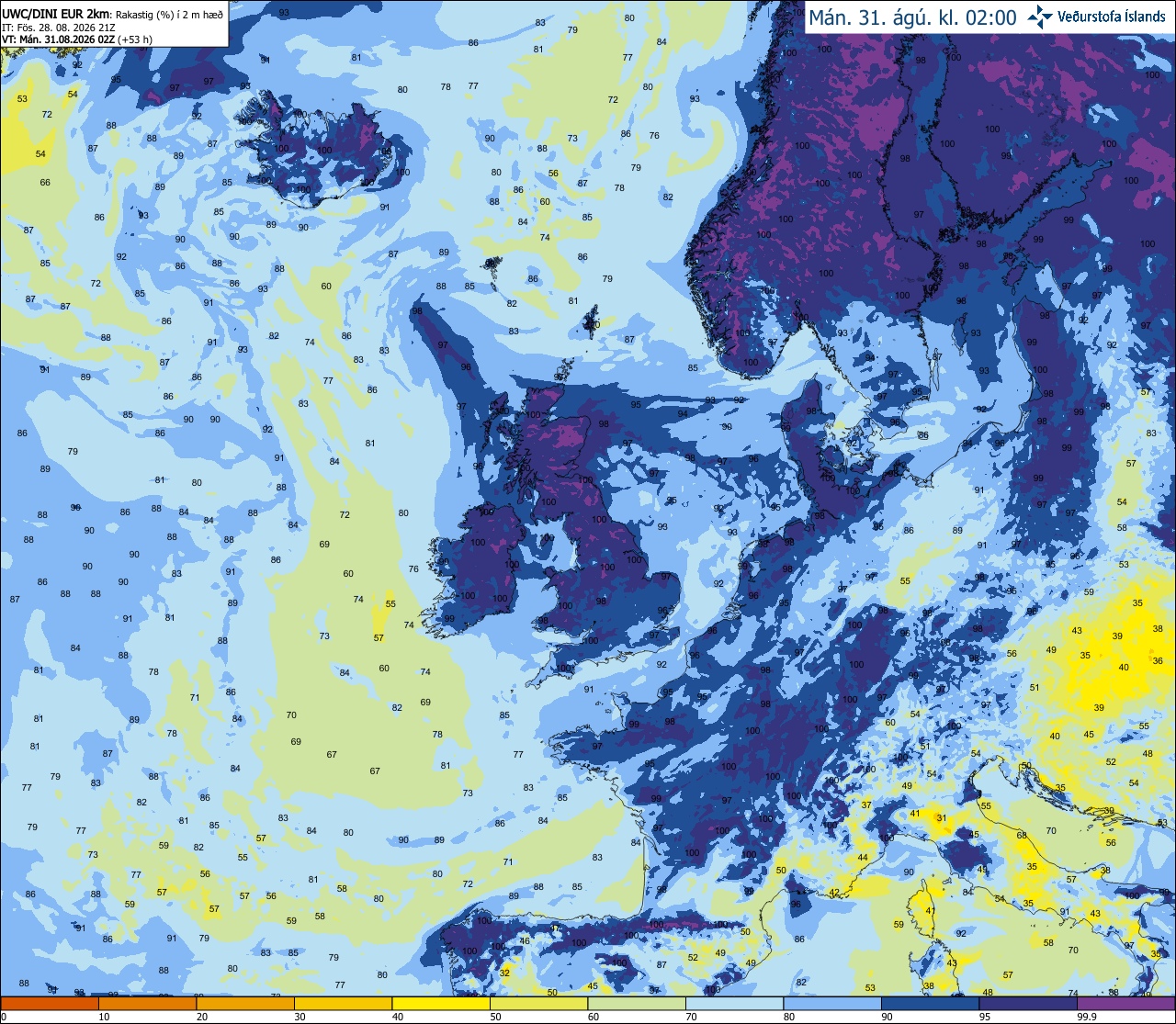1176x1024 pixels.
Task: Click the date header Mán. 31. ágú. kl. 02:00
Action: tap(912, 17)
